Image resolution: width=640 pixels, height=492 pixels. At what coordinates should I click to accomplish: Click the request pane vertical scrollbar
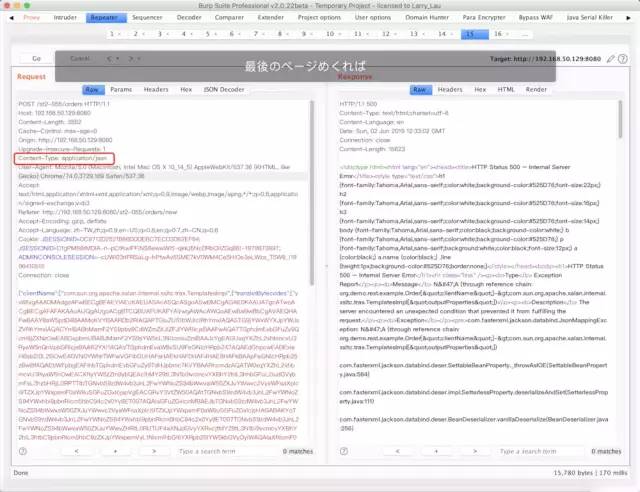pyautogui.click(x=312, y=193)
